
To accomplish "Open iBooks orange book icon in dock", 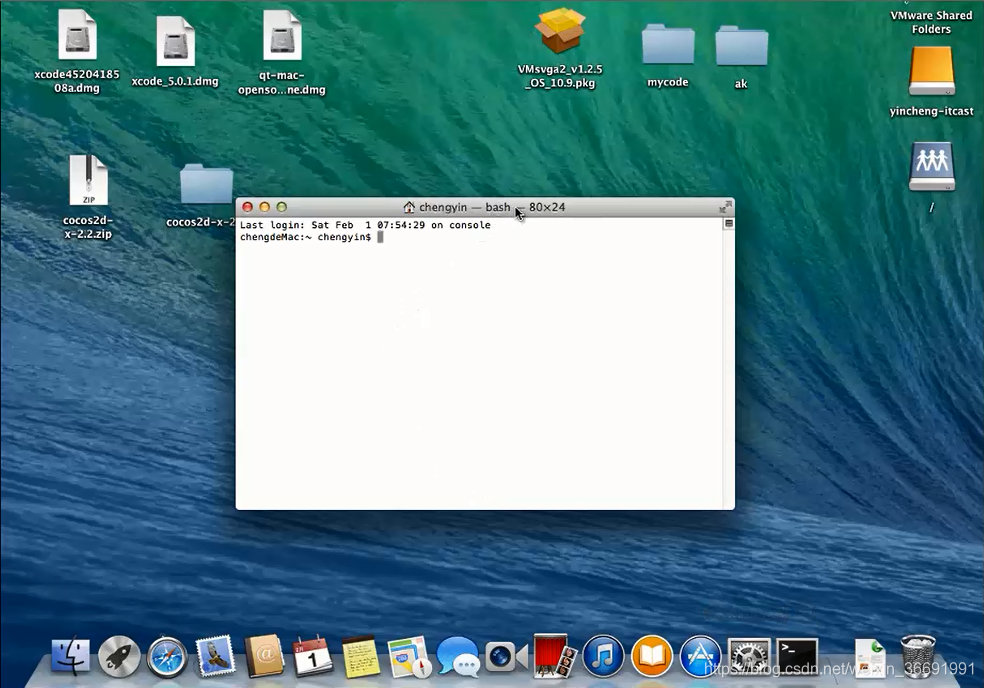I will click(651, 657).
